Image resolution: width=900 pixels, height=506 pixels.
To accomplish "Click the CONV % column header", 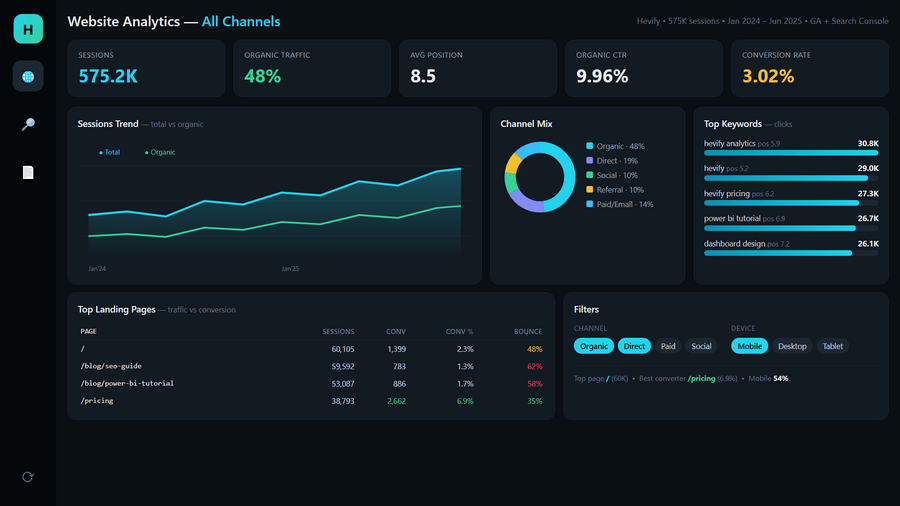I will coord(459,332).
